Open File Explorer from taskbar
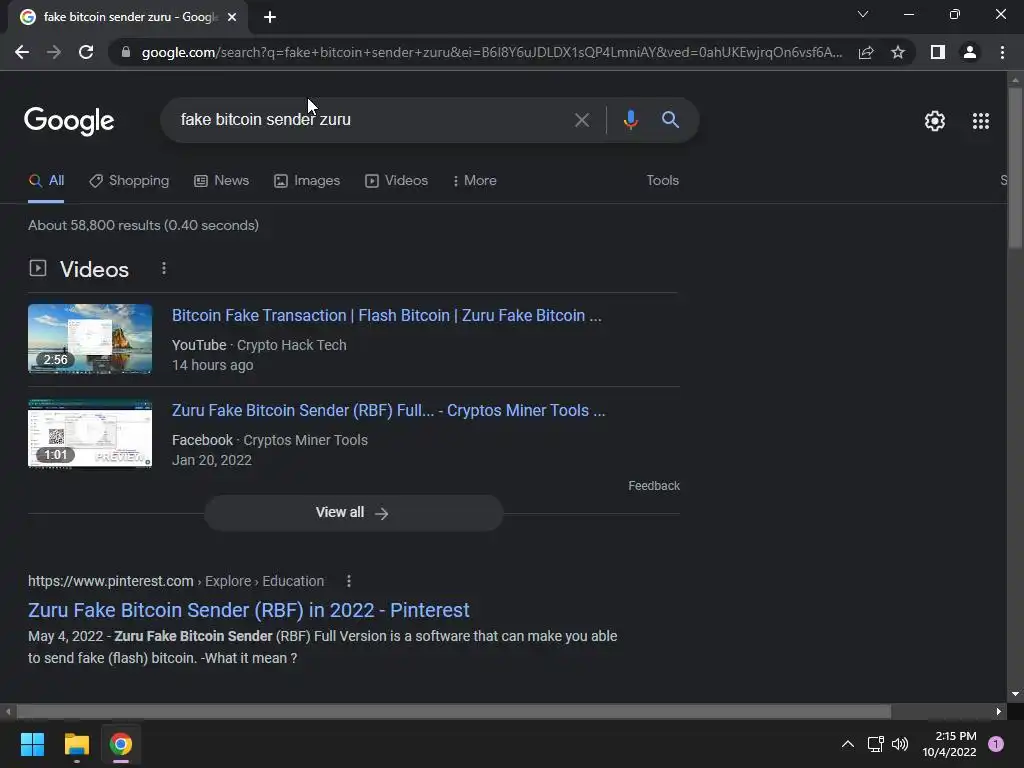Viewport: 1024px width, 768px height. point(76,744)
